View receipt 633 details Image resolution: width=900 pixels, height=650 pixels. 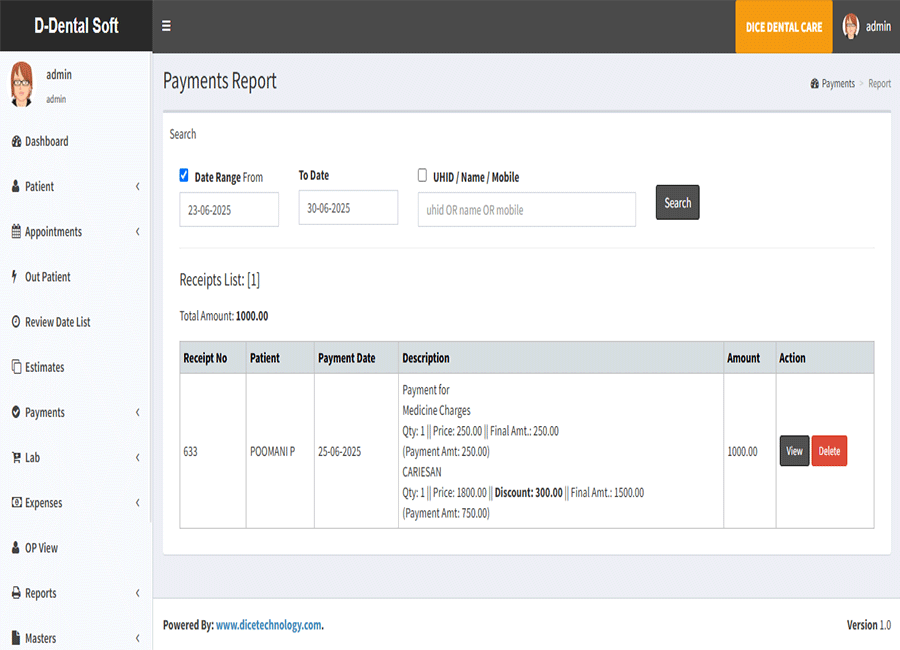[x=794, y=451]
